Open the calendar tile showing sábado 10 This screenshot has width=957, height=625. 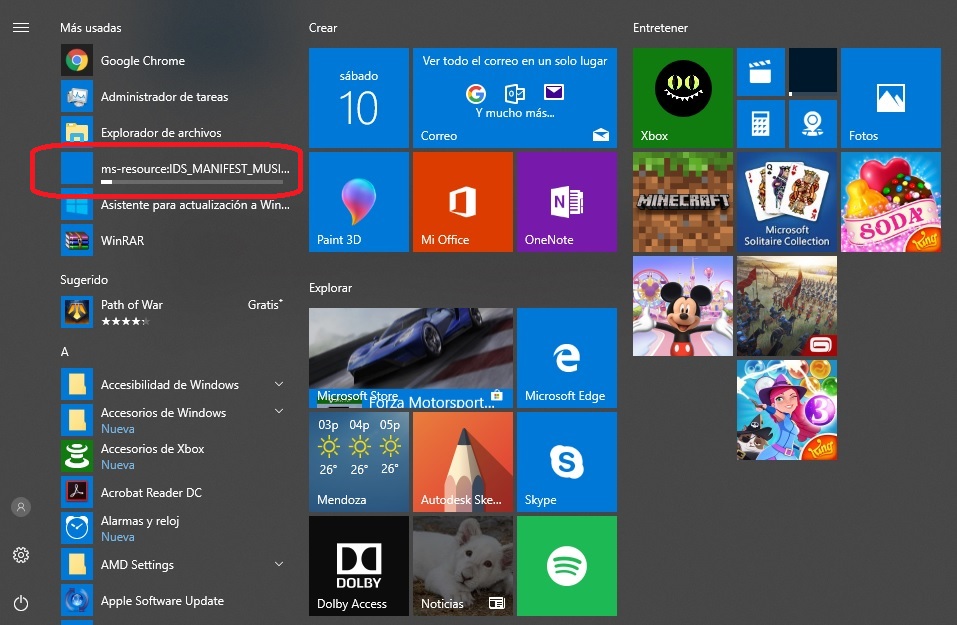pyautogui.click(x=359, y=98)
